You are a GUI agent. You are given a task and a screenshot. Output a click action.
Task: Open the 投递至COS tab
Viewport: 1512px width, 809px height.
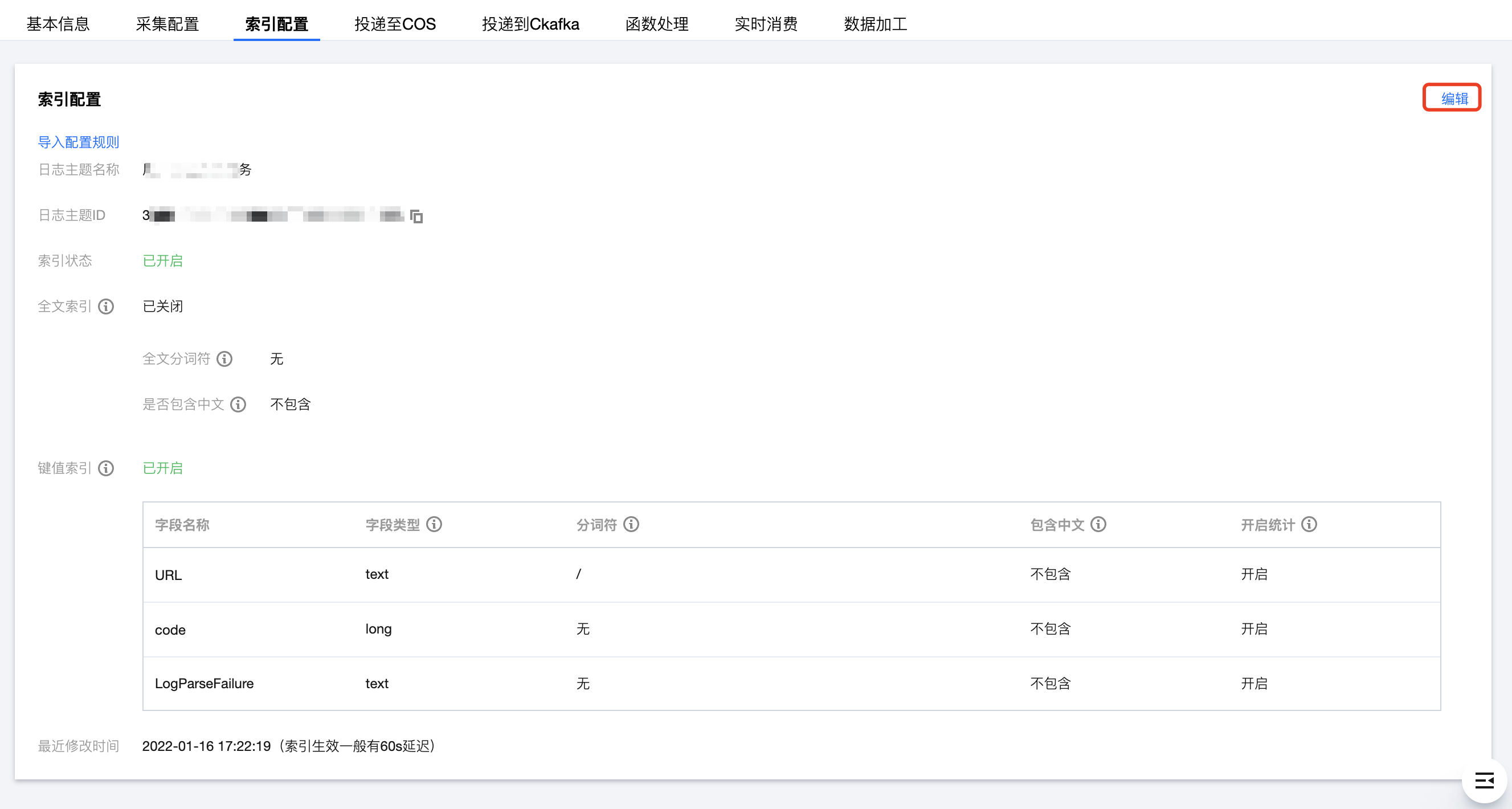[x=395, y=24]
